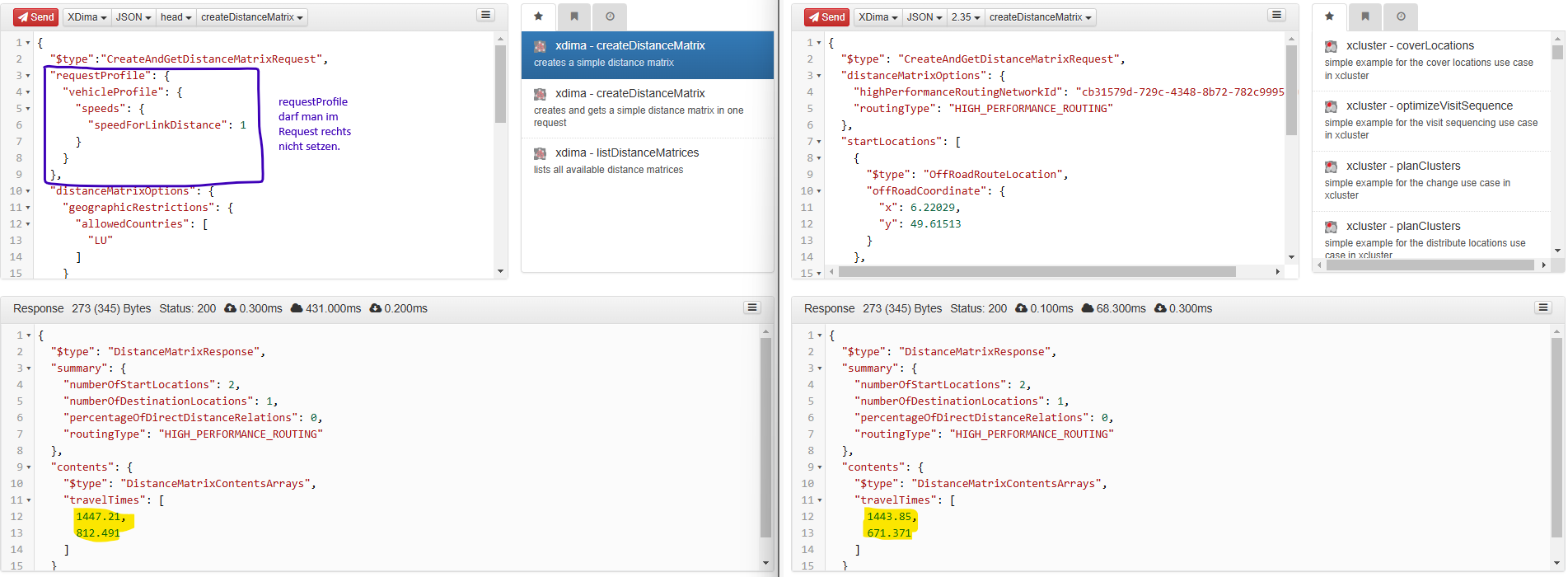Switch to history clock tab above xcluster list
Image resolution: width=1568 pixels, height=577 pixels.
click(x=1401, y=16)
